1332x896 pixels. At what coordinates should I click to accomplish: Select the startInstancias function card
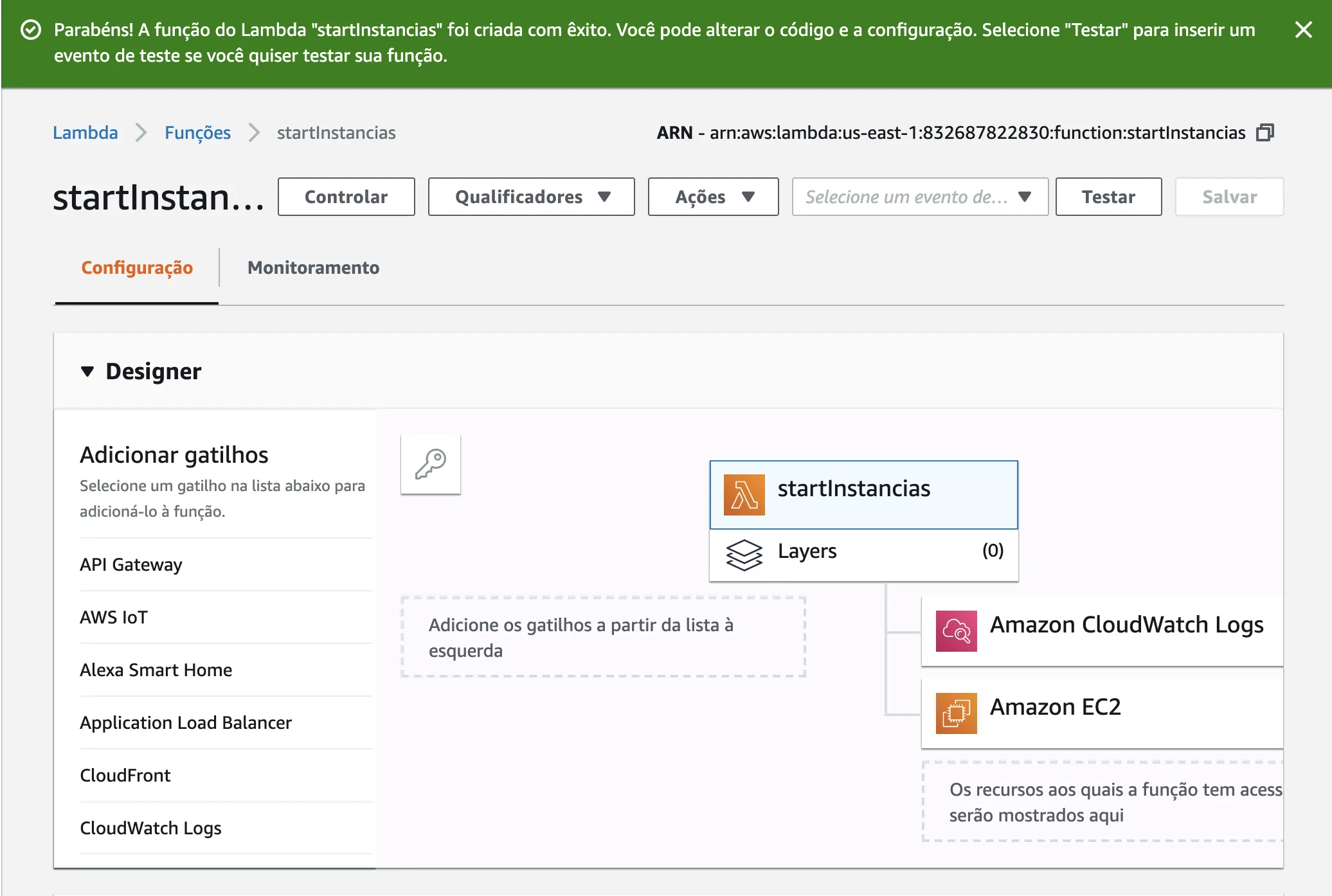click(x=863, y=494)
